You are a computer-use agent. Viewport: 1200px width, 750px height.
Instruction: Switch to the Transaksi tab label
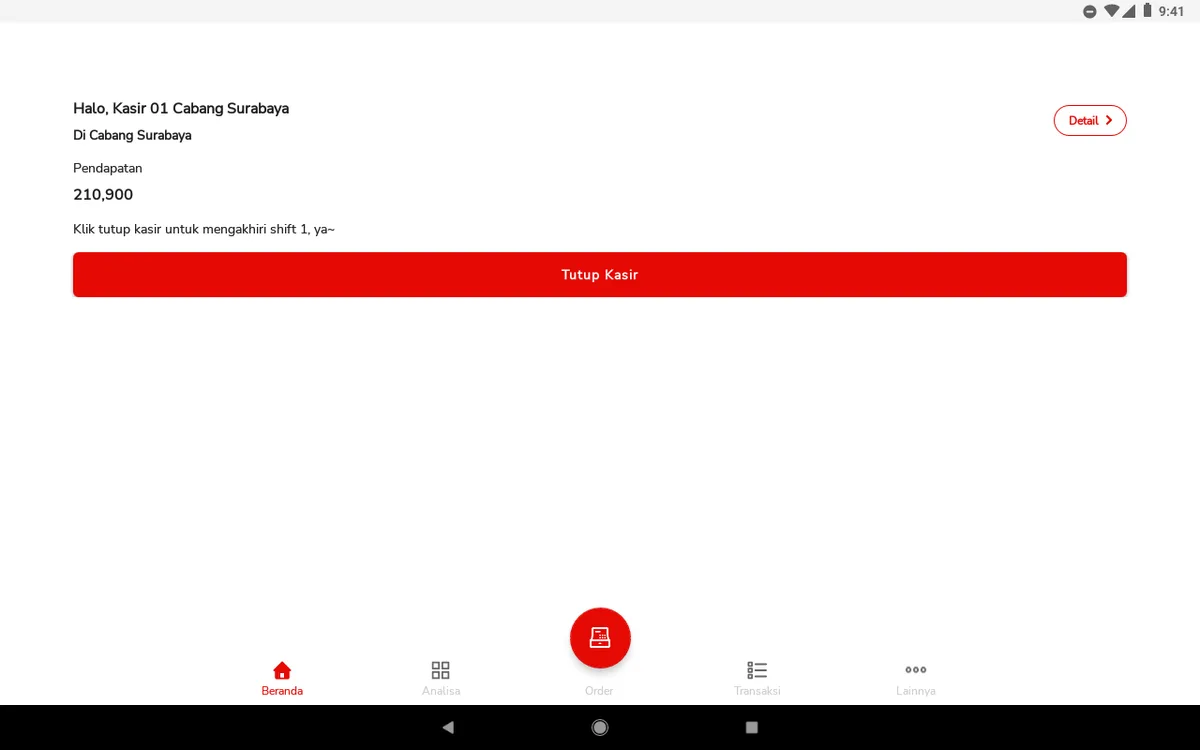click(x=757, y=691)
